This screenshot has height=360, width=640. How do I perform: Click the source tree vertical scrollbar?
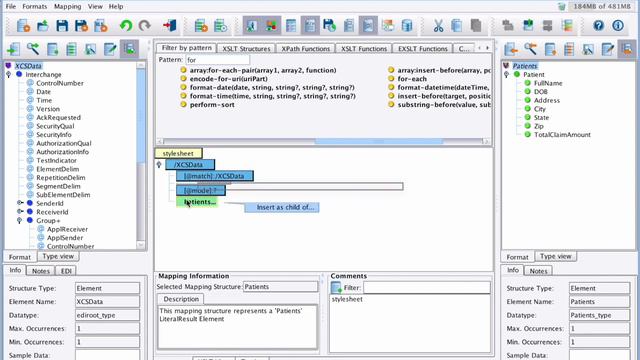click(140, 116)
